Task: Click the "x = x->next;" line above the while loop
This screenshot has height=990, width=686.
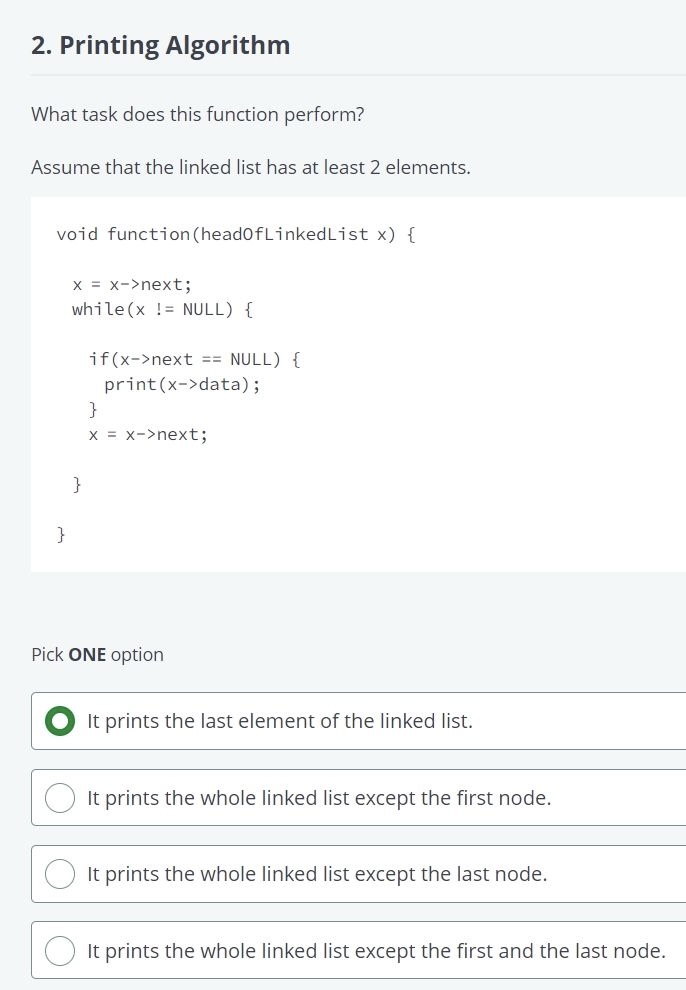Action: (125, 284)
